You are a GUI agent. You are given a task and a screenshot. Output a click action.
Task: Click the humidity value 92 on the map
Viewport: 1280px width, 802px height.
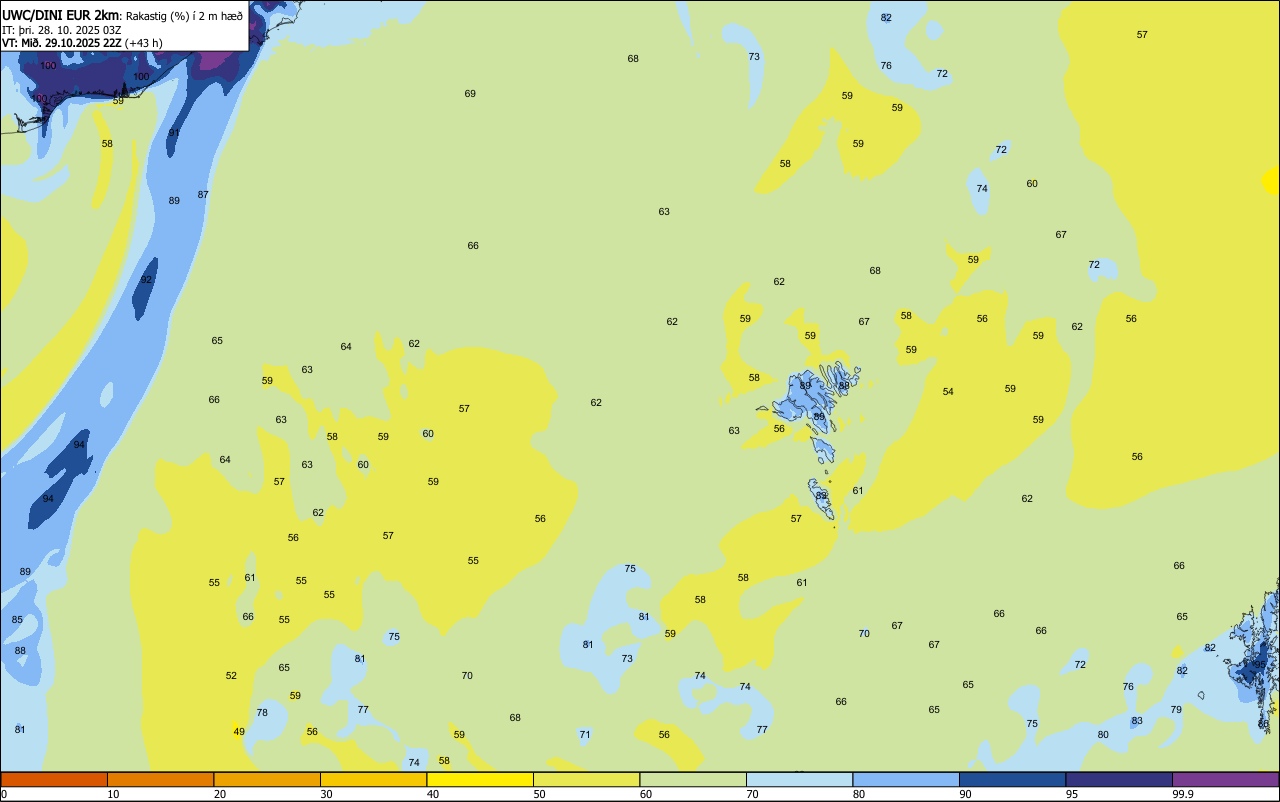(146, 280)
